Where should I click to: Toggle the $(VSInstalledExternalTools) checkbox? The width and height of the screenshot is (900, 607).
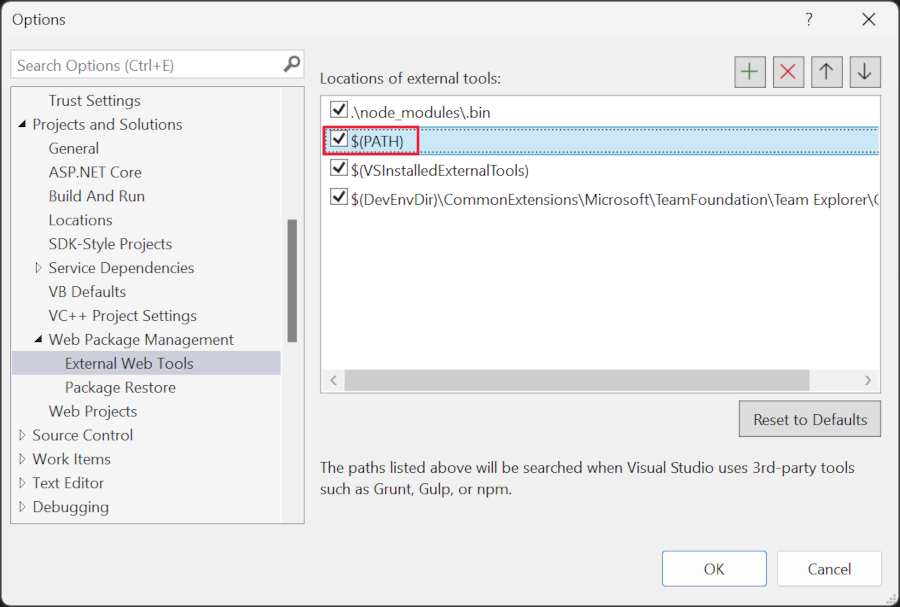point(339,168)
